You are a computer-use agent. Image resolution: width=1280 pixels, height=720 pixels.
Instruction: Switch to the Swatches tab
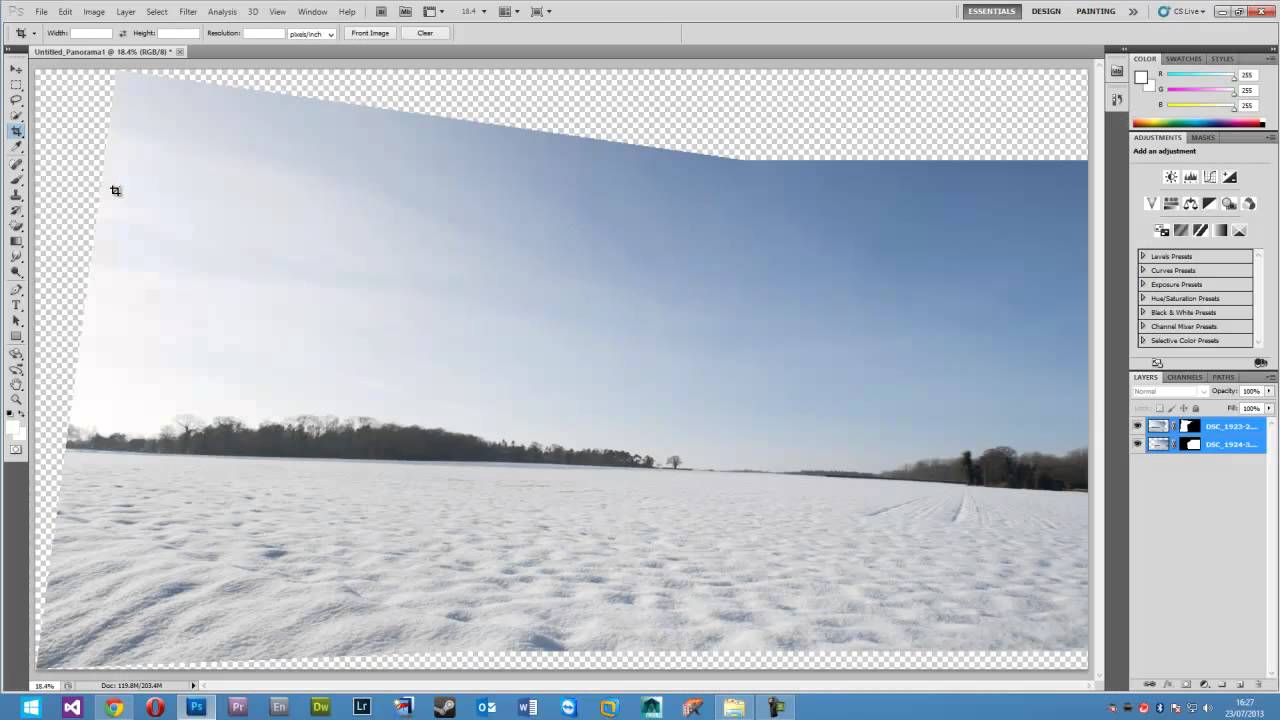point(1184,59)
